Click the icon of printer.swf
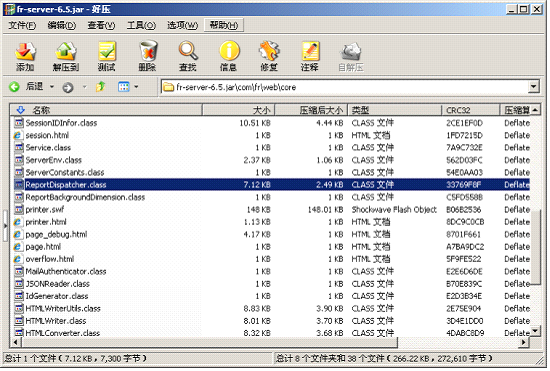This screenshot has height=371, width=550. coord(19,209)
